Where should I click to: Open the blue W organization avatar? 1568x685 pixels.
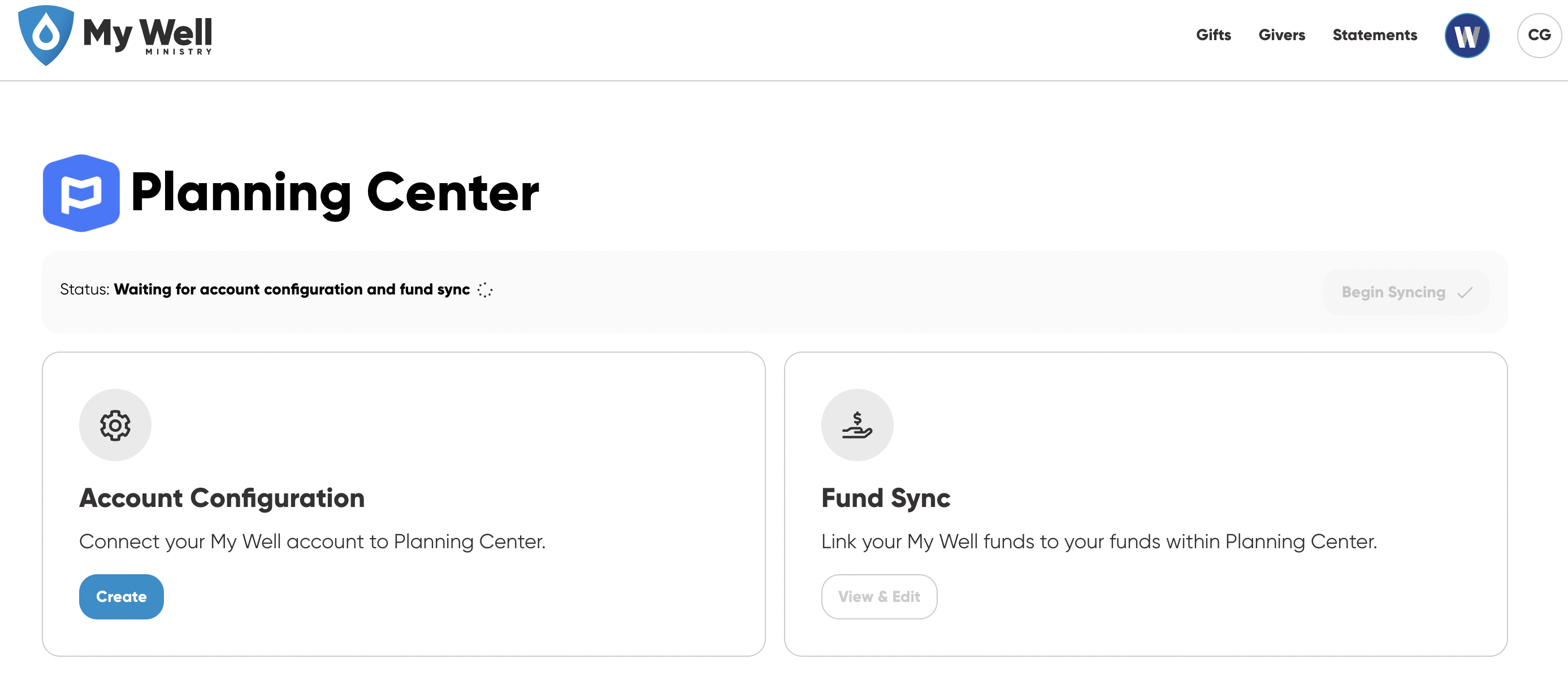click(1467, 35)
